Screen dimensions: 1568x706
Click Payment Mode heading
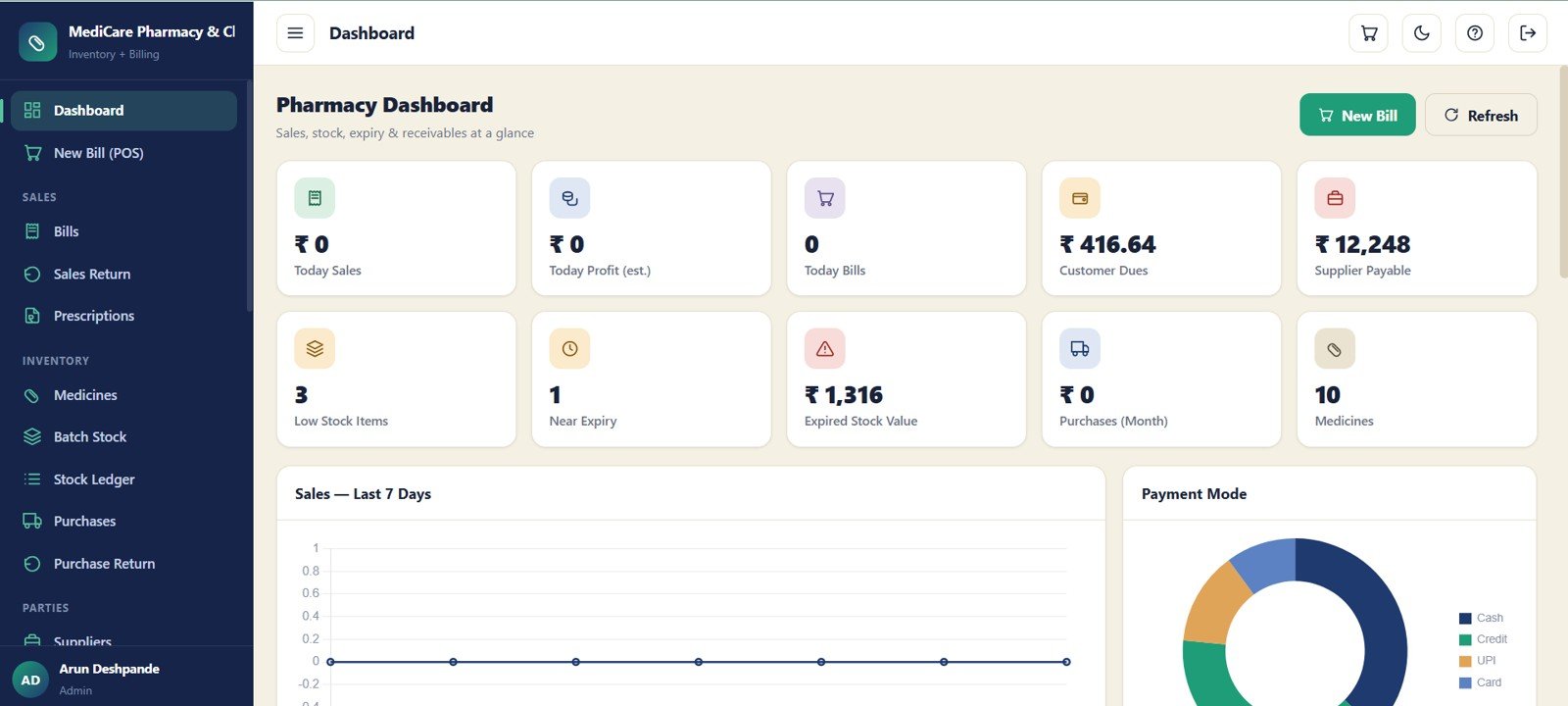click(x=1194, y=494)
